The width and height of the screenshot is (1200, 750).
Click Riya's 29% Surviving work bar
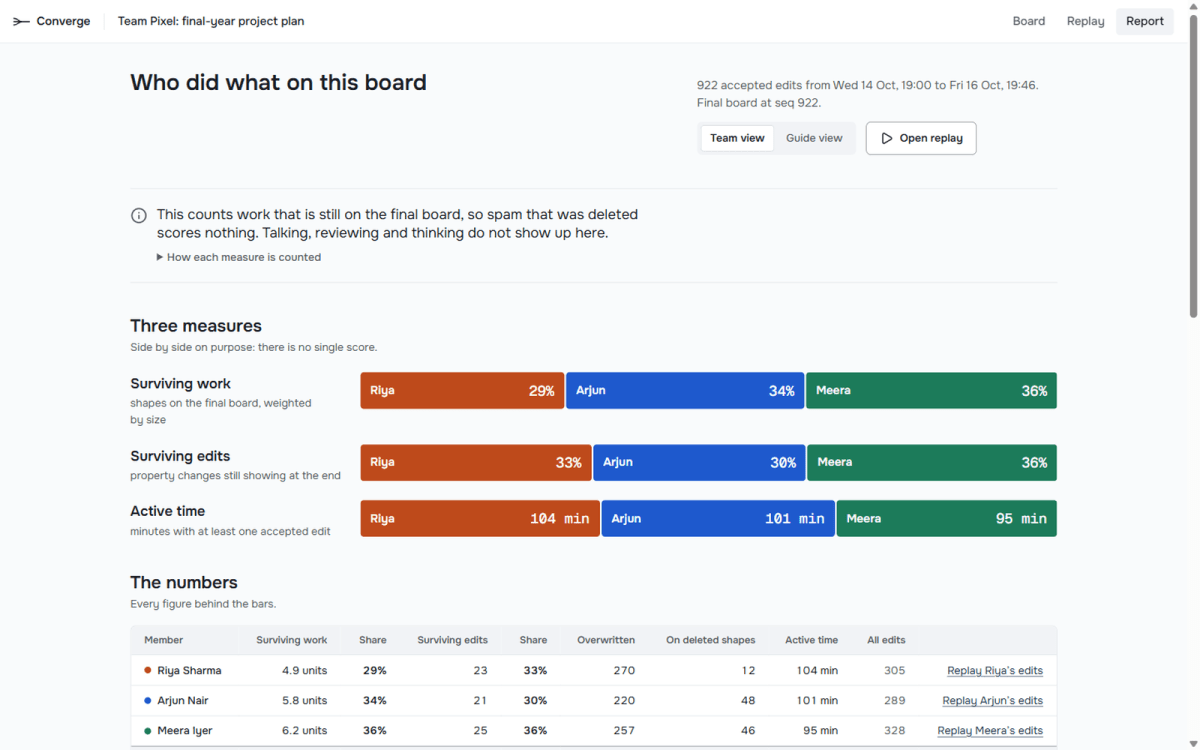[x=462, y=391]
